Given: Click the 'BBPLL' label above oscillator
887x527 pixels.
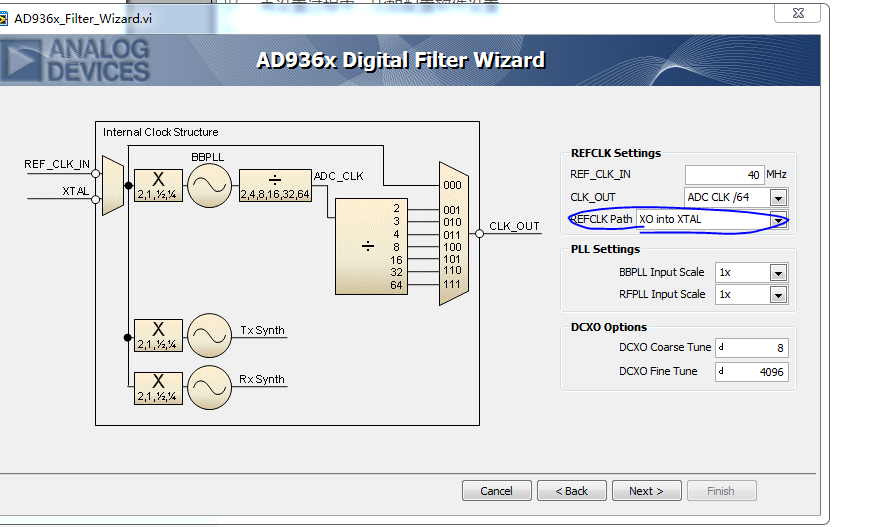Looking at the screenshot, I should pos(208,157).
